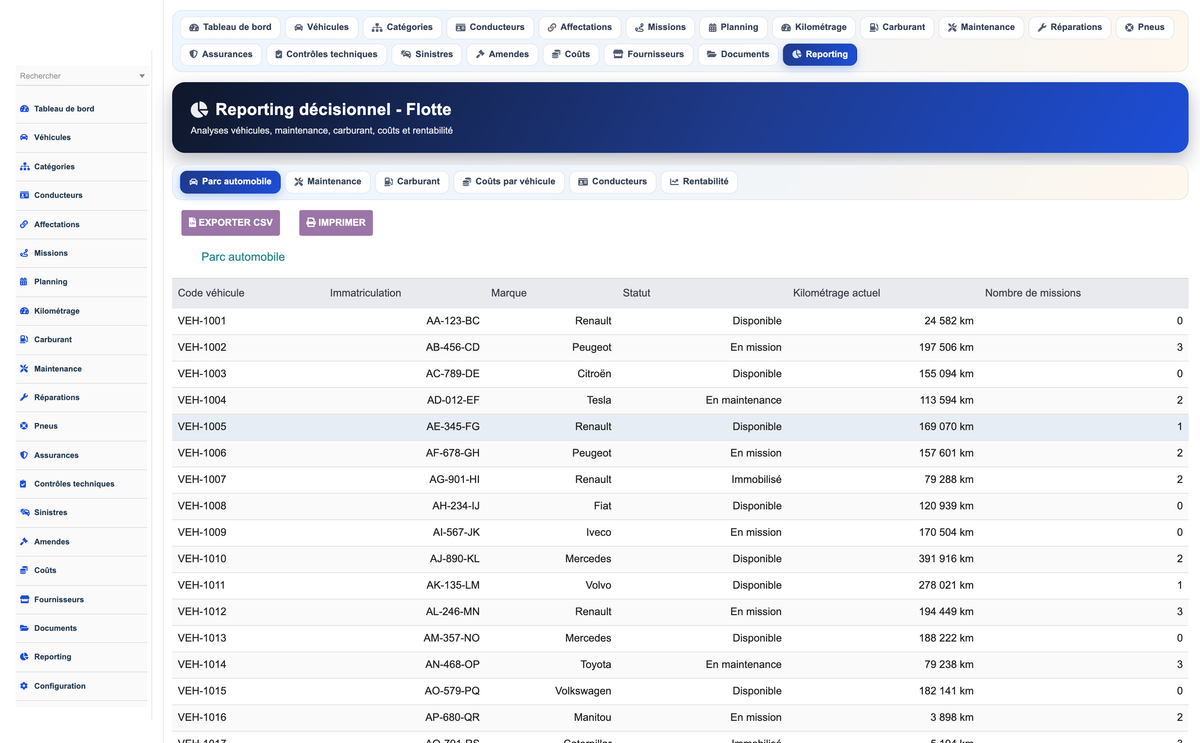Image resolution: width=1200 pixels, height=743 pixels.
Task: Click the Exporter CSV button
Action: [x=230, y=223]
